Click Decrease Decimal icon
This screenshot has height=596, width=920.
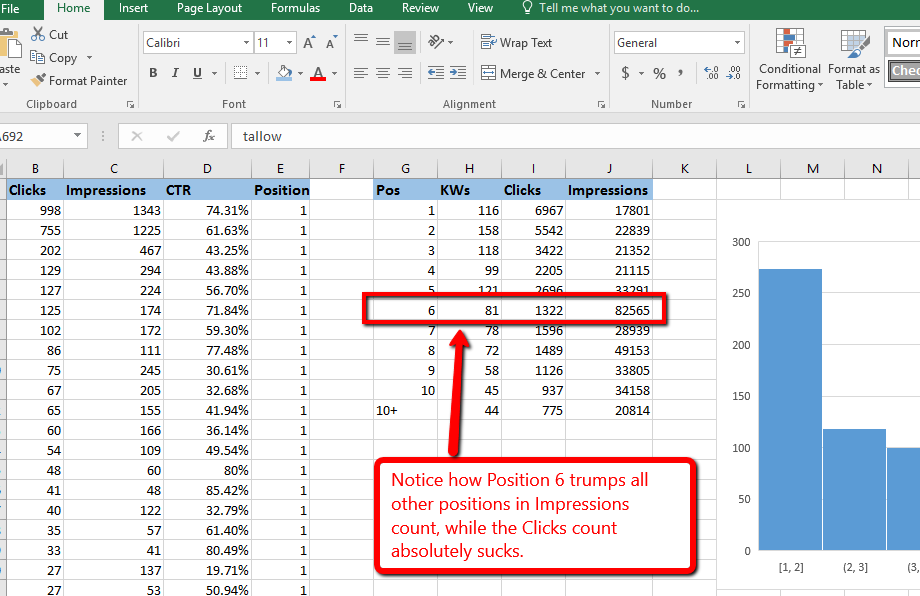(733, 73)
